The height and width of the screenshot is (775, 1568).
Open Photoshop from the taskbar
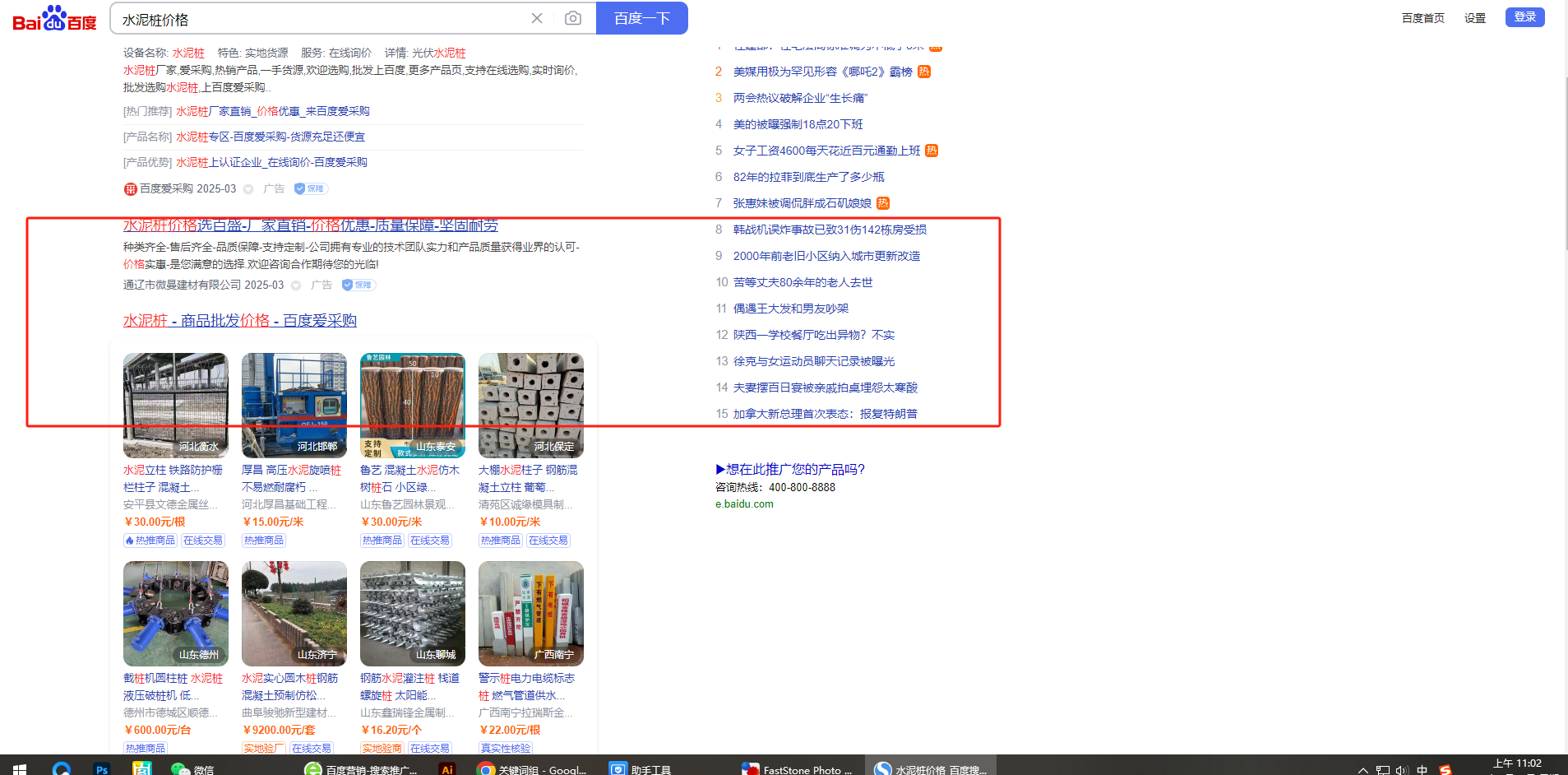click(x=102, y=769)
